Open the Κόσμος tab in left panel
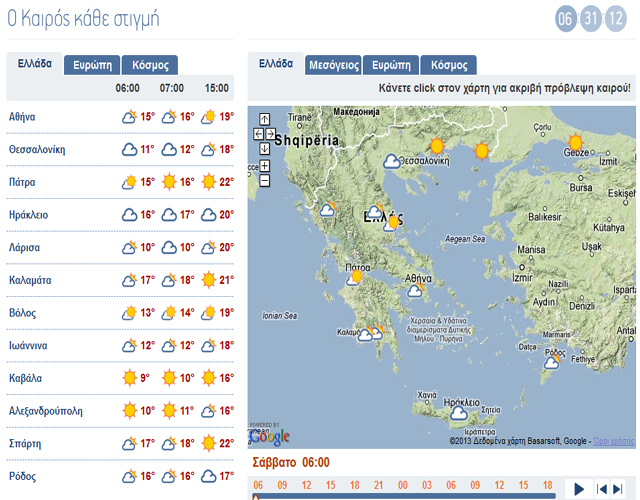This screenshot has width=640, height=500. pyautogui.click(x=149, y=65)
